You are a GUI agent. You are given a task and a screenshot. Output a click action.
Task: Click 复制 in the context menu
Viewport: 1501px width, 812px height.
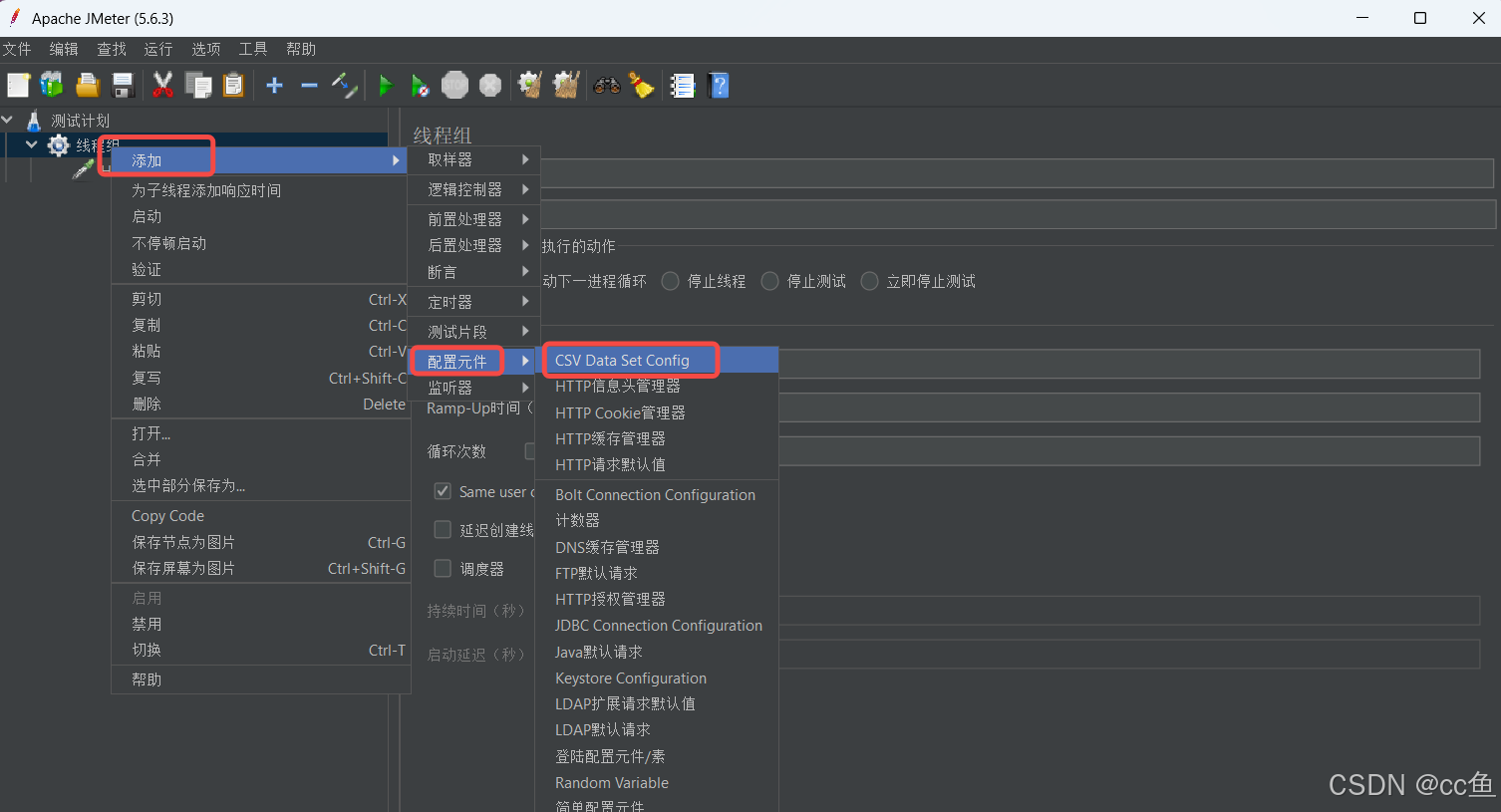click(146, 324)
